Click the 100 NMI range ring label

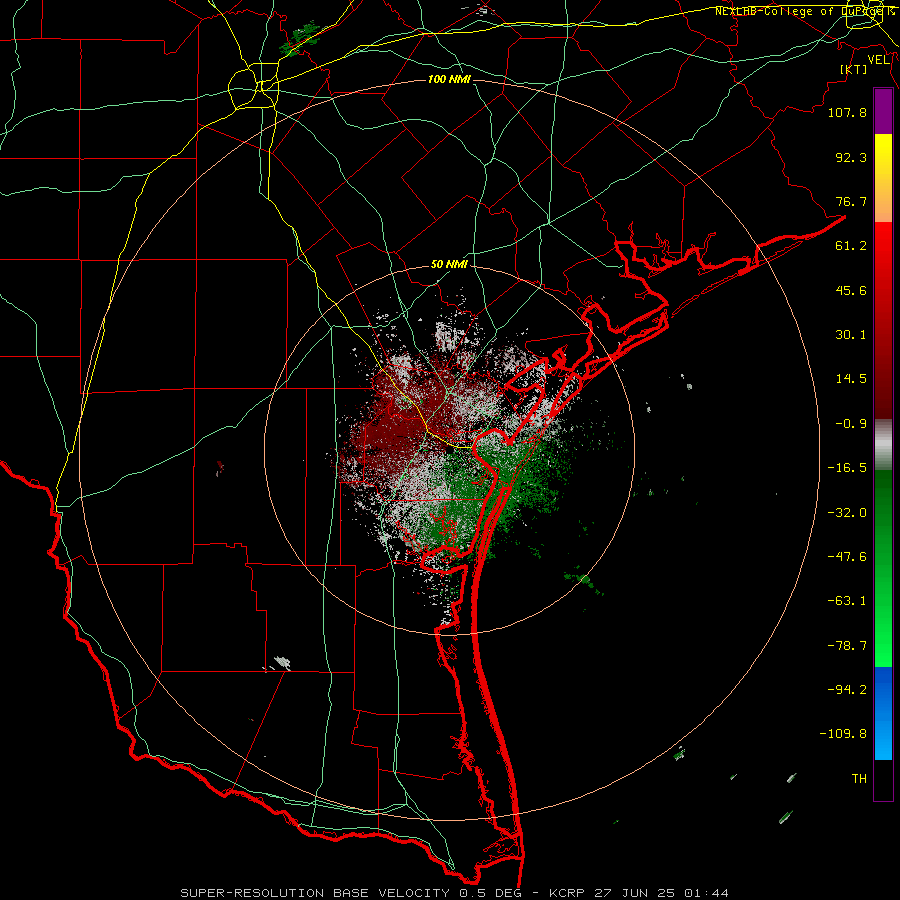(449, 79)
